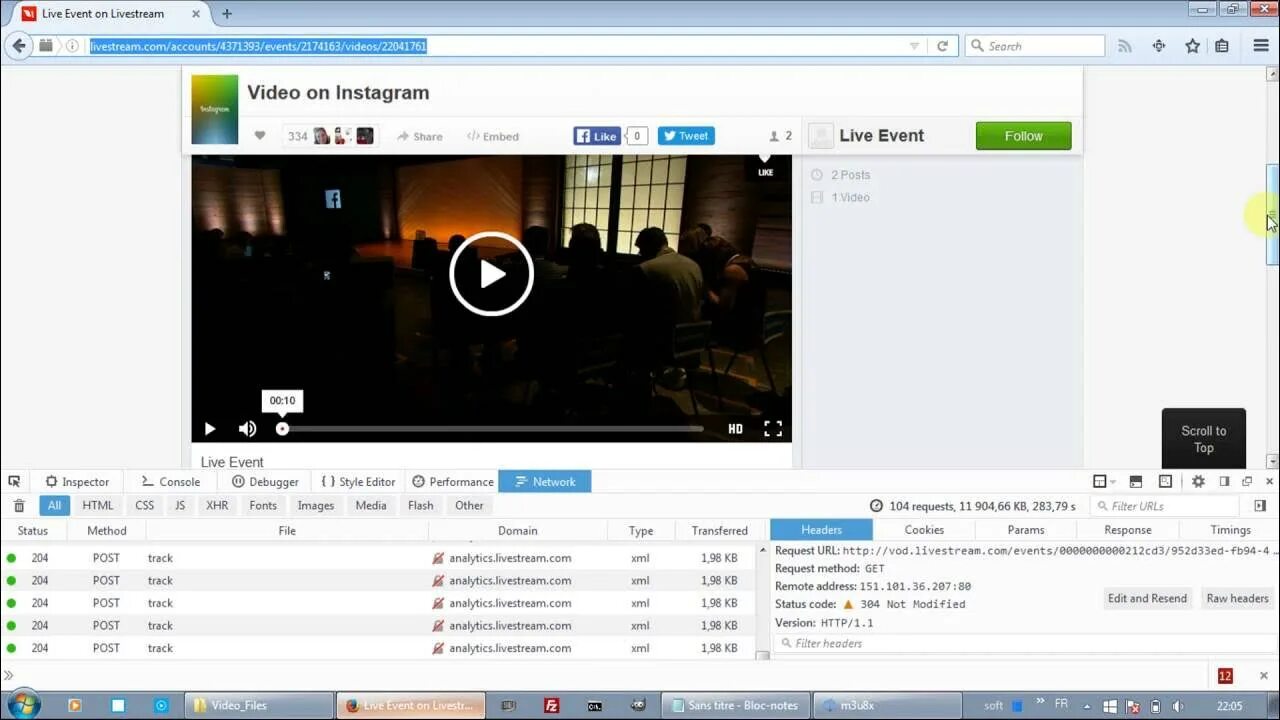The image size is (1280, 720).
Task: Toggle the split console icon in devtools
Action: [1135, 482]
